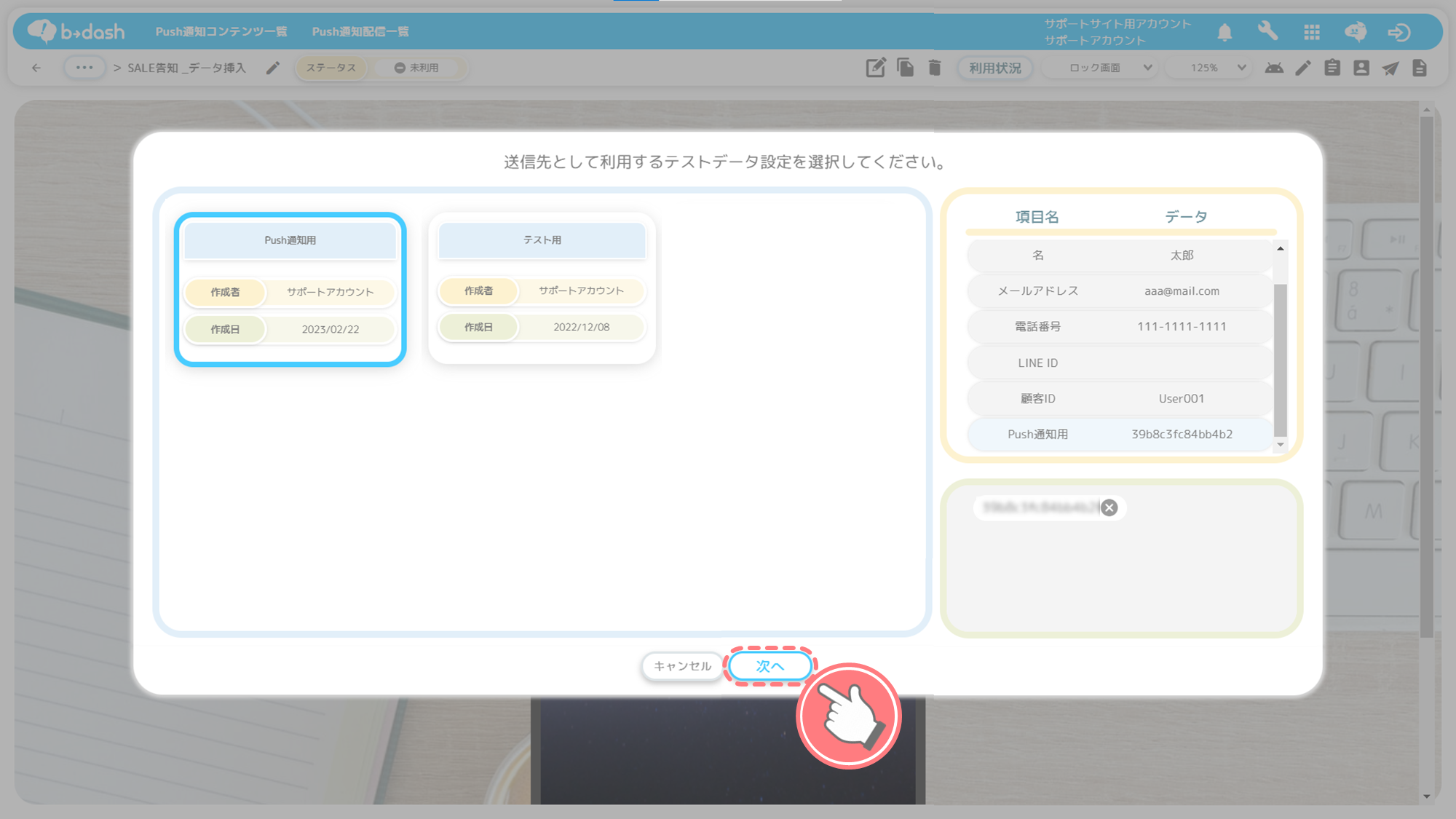Click the キャンセル button
Screen dimensions: 1456x819
tap(682, 665)
